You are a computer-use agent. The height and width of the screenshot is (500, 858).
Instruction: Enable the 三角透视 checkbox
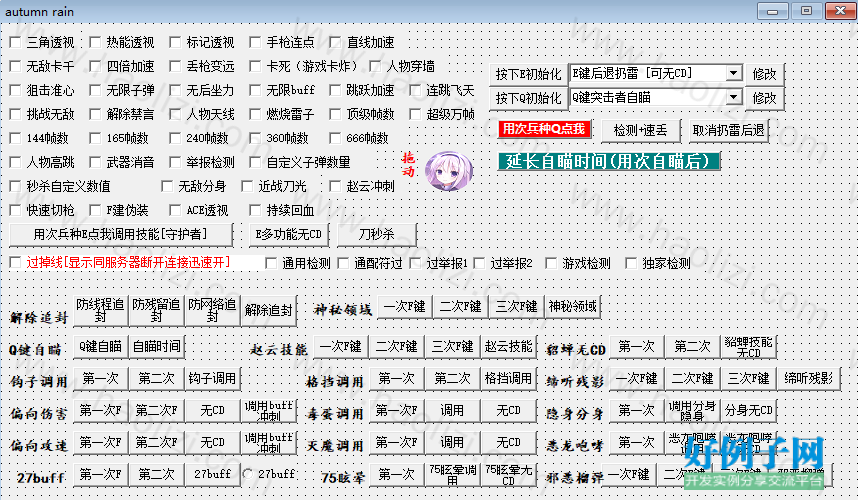(x=15, y=43)
